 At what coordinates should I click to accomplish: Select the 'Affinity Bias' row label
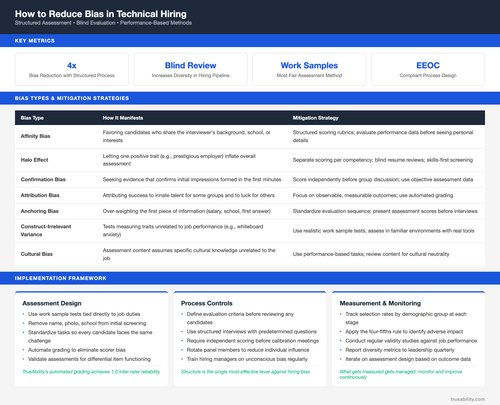coord(35,136)
